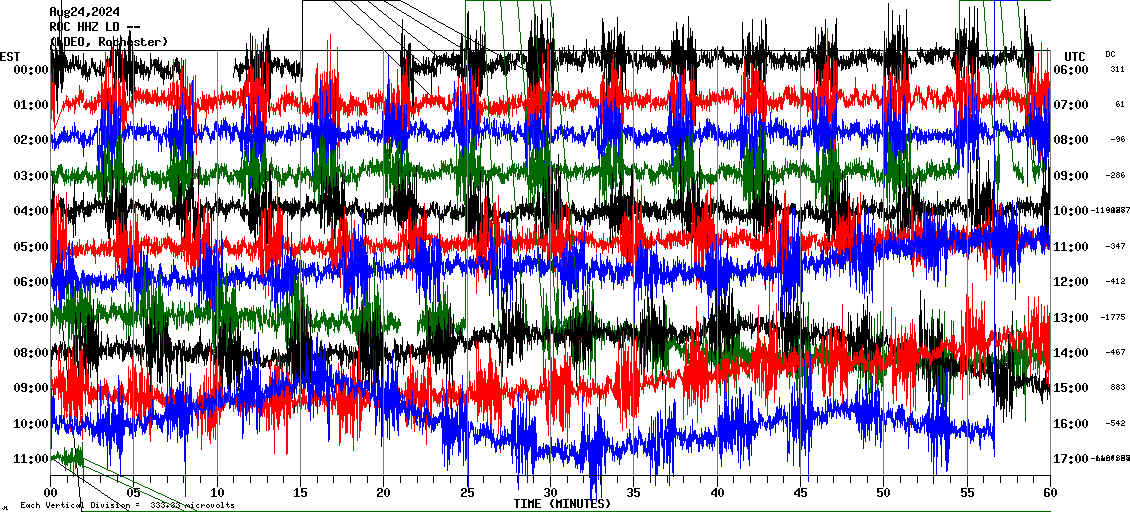Click the TIME (MINUTES) axis title
1130x519 pixels.
pos(562,504)
